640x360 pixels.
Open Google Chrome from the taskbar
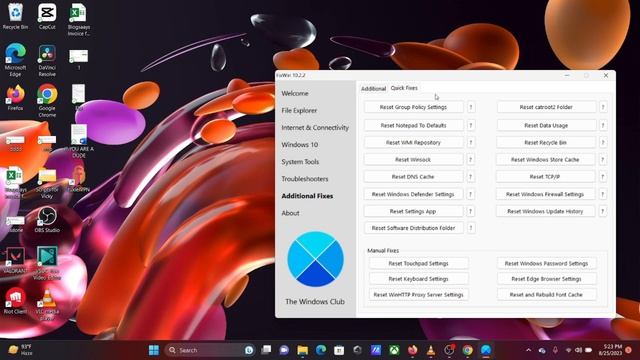click(467, 350)
